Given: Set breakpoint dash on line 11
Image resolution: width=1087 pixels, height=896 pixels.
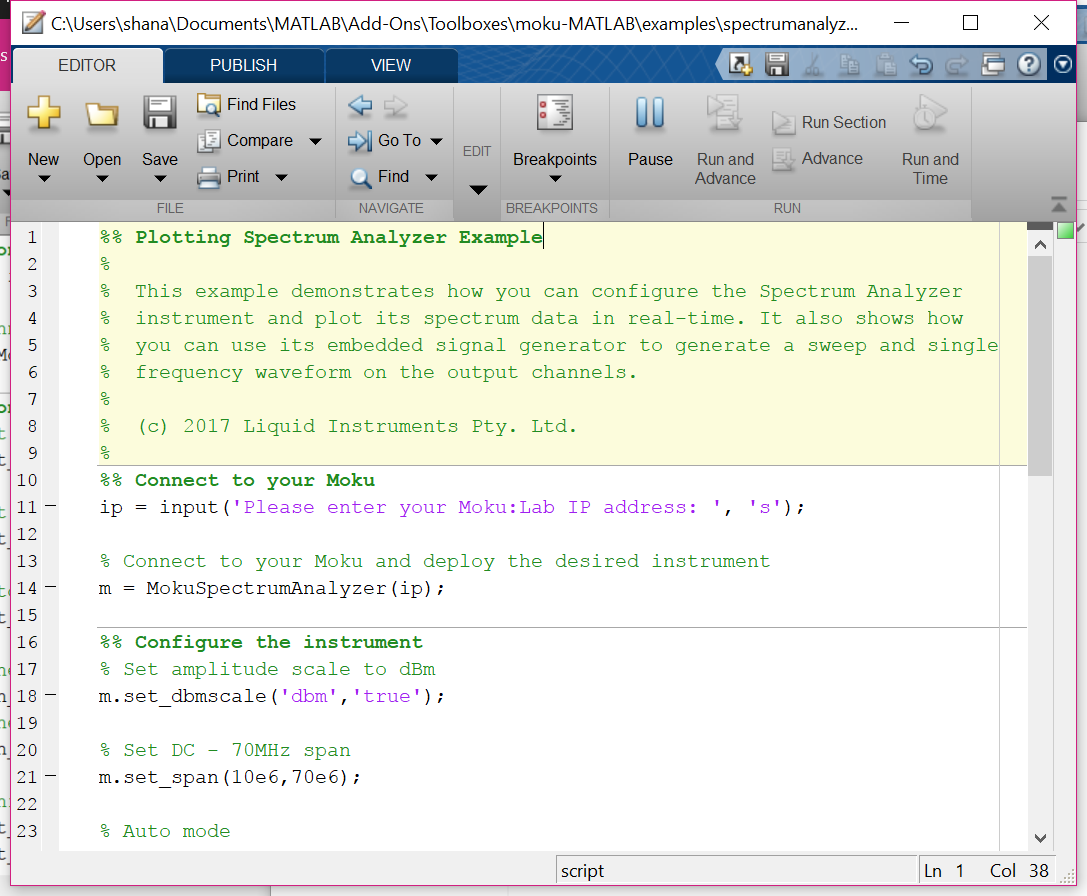Looking at the screenshot, I should point(50,506).
